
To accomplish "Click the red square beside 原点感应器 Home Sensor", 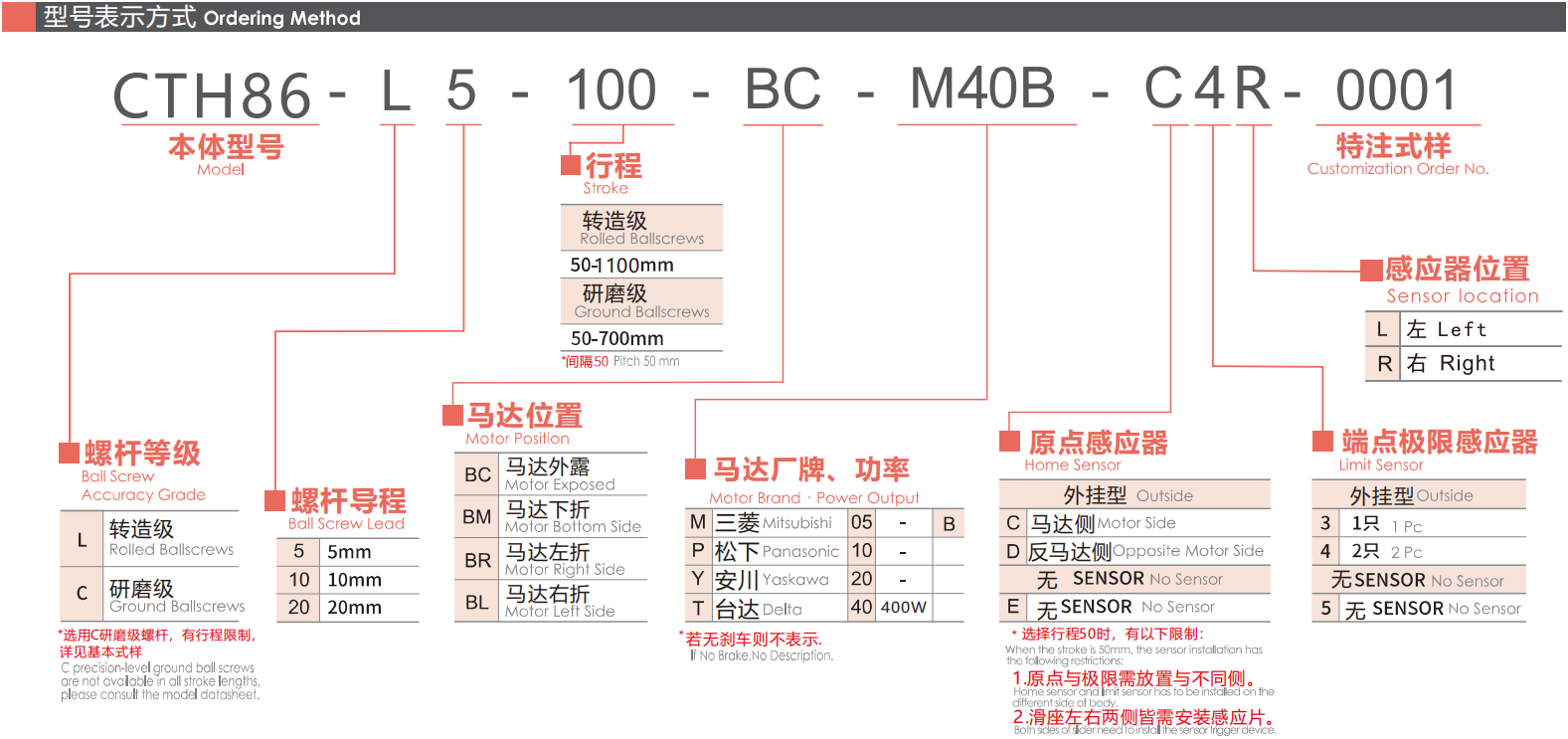I will pos(1009,442).
